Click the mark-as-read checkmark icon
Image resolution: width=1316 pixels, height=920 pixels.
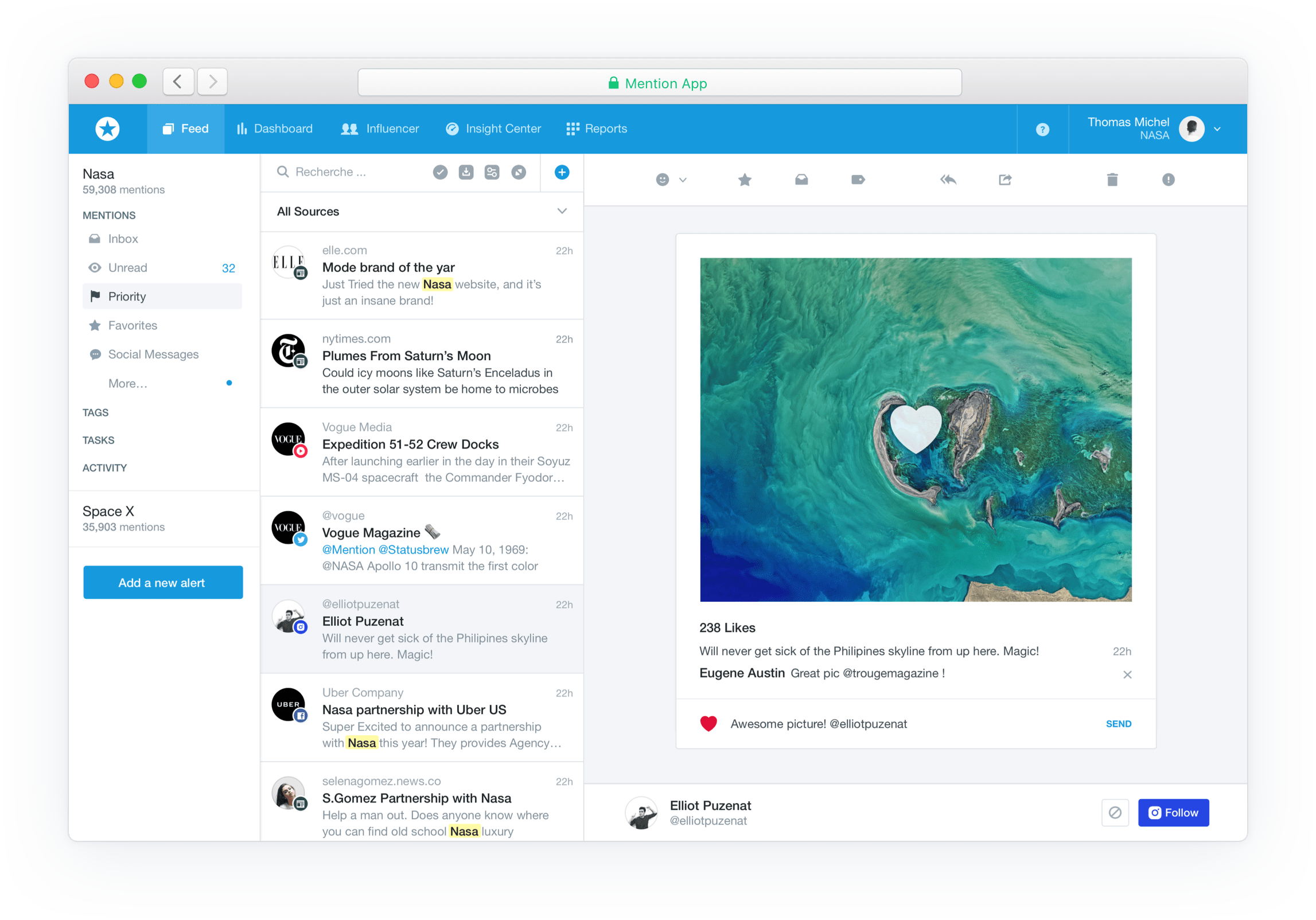(440, 172)
